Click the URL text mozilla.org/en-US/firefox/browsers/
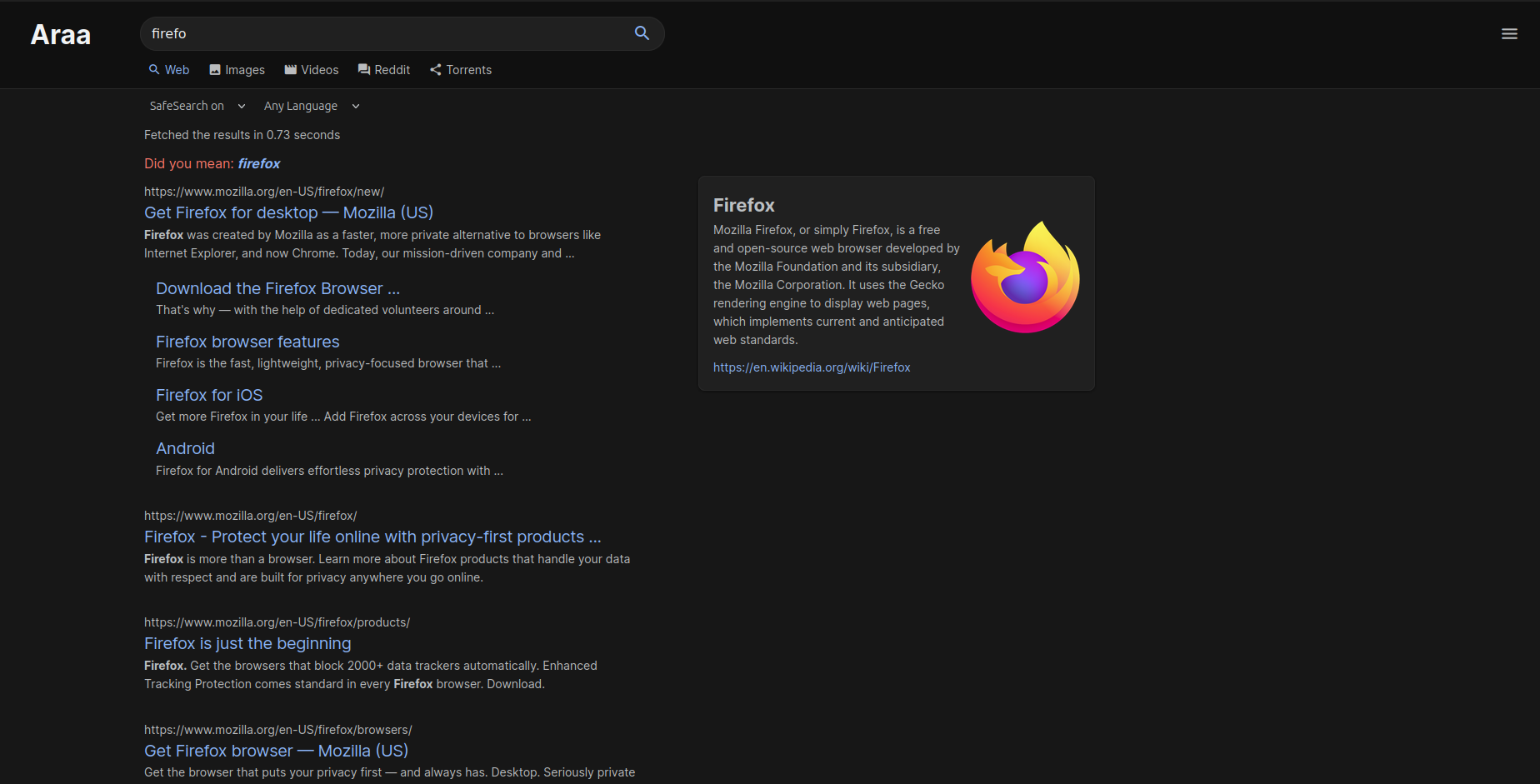The width and height of the screenshot is (1540, 784). point(278,730)
